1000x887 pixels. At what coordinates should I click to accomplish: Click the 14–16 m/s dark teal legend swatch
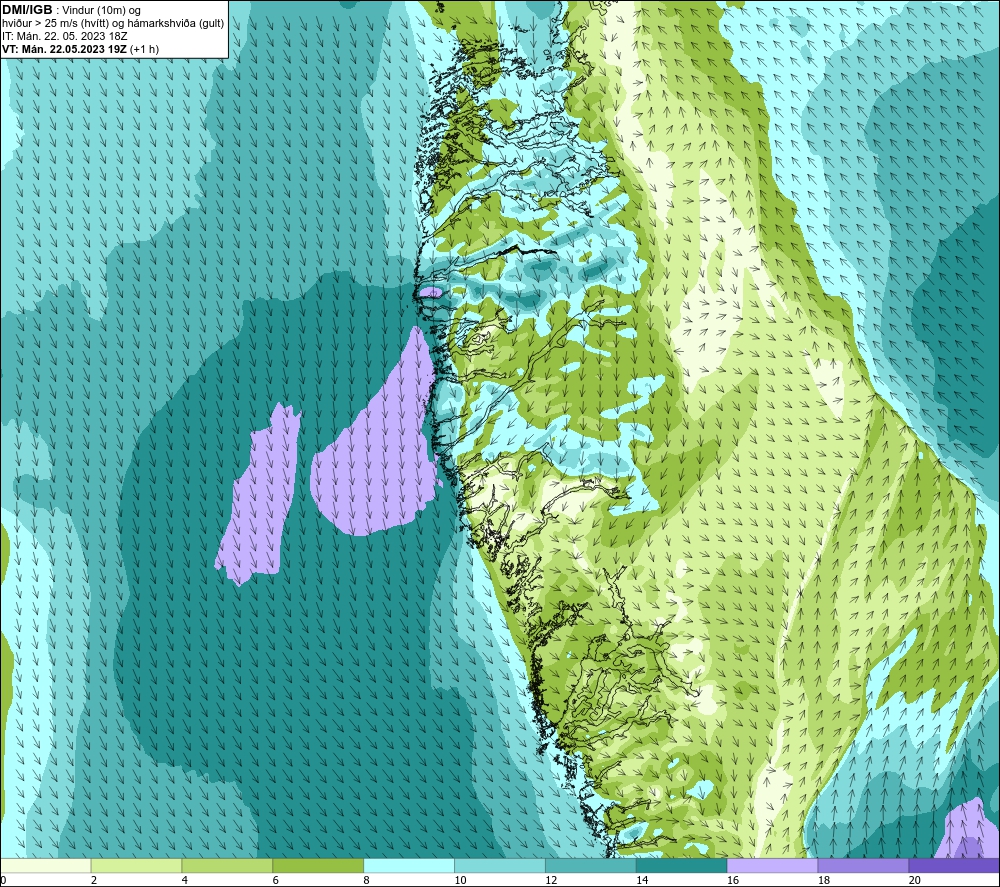click(681, 866)
